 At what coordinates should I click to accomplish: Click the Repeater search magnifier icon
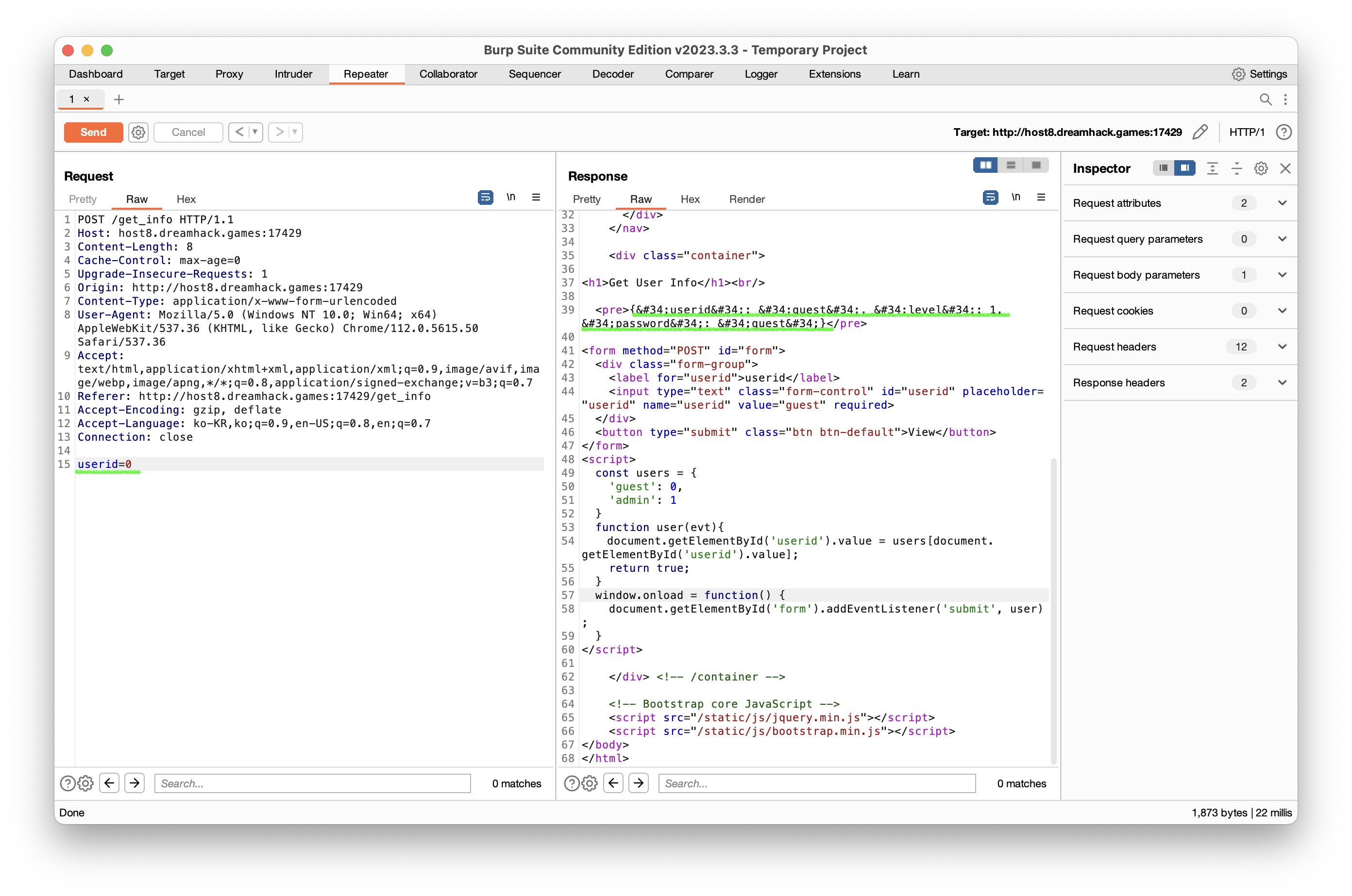click(x=1265, y=100)
